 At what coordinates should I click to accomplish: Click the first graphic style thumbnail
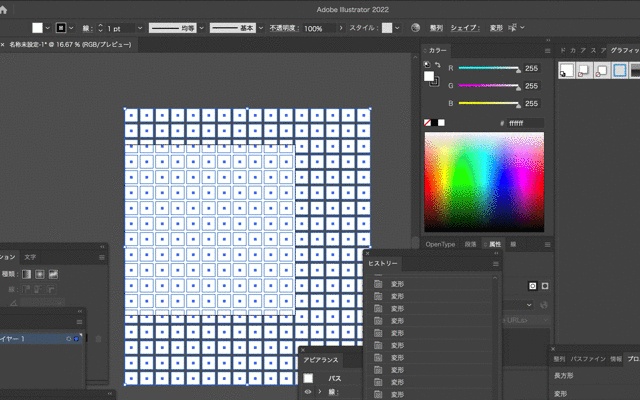(x=566, y=70)
